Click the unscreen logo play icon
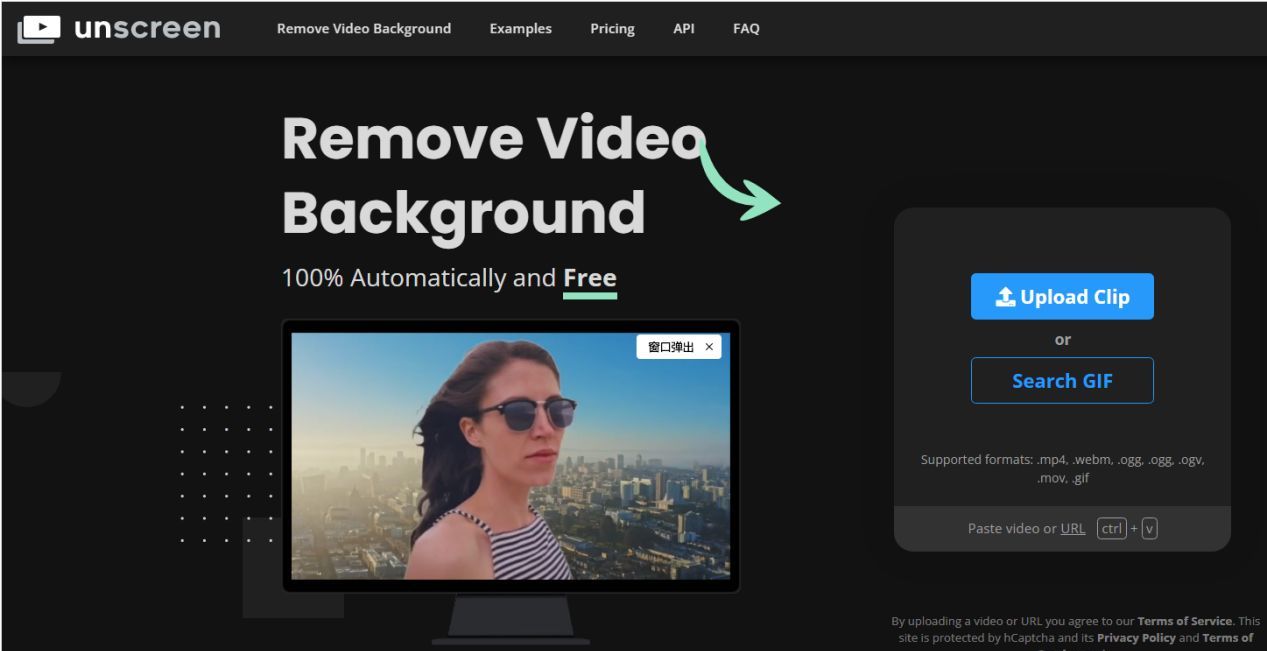Image resolution: width=1267 pixels, height=651 pixels. (39, 29)
